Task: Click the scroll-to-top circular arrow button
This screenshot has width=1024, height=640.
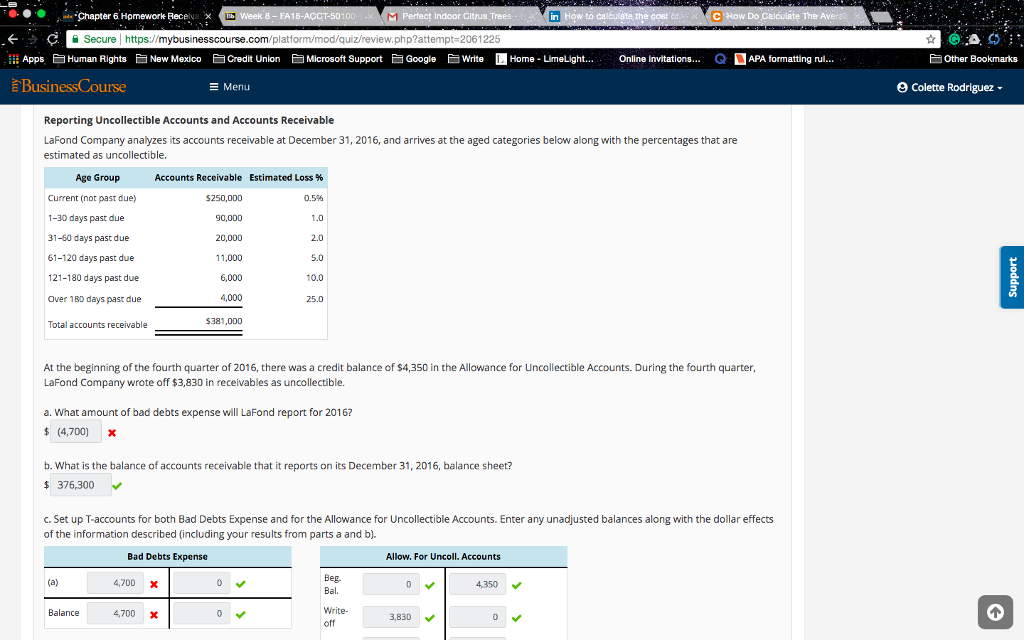Action: 995,612
